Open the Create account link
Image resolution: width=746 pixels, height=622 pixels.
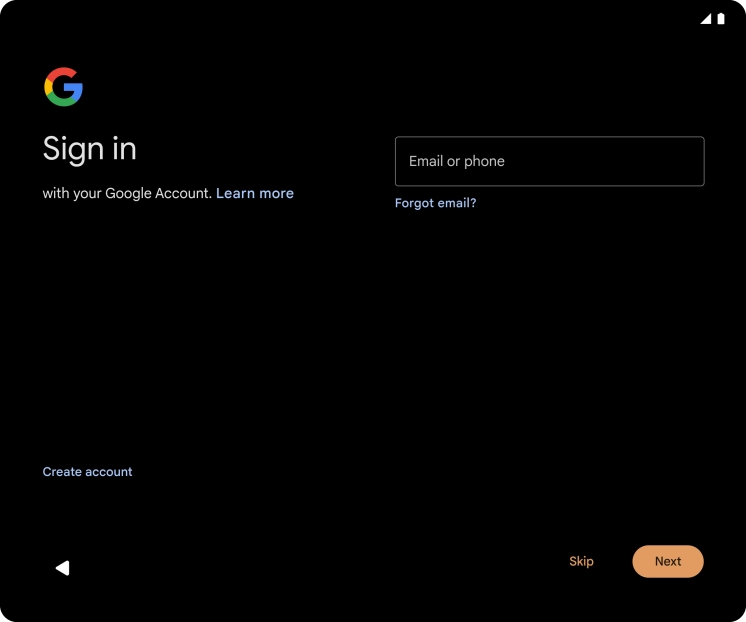click(87, 472)
